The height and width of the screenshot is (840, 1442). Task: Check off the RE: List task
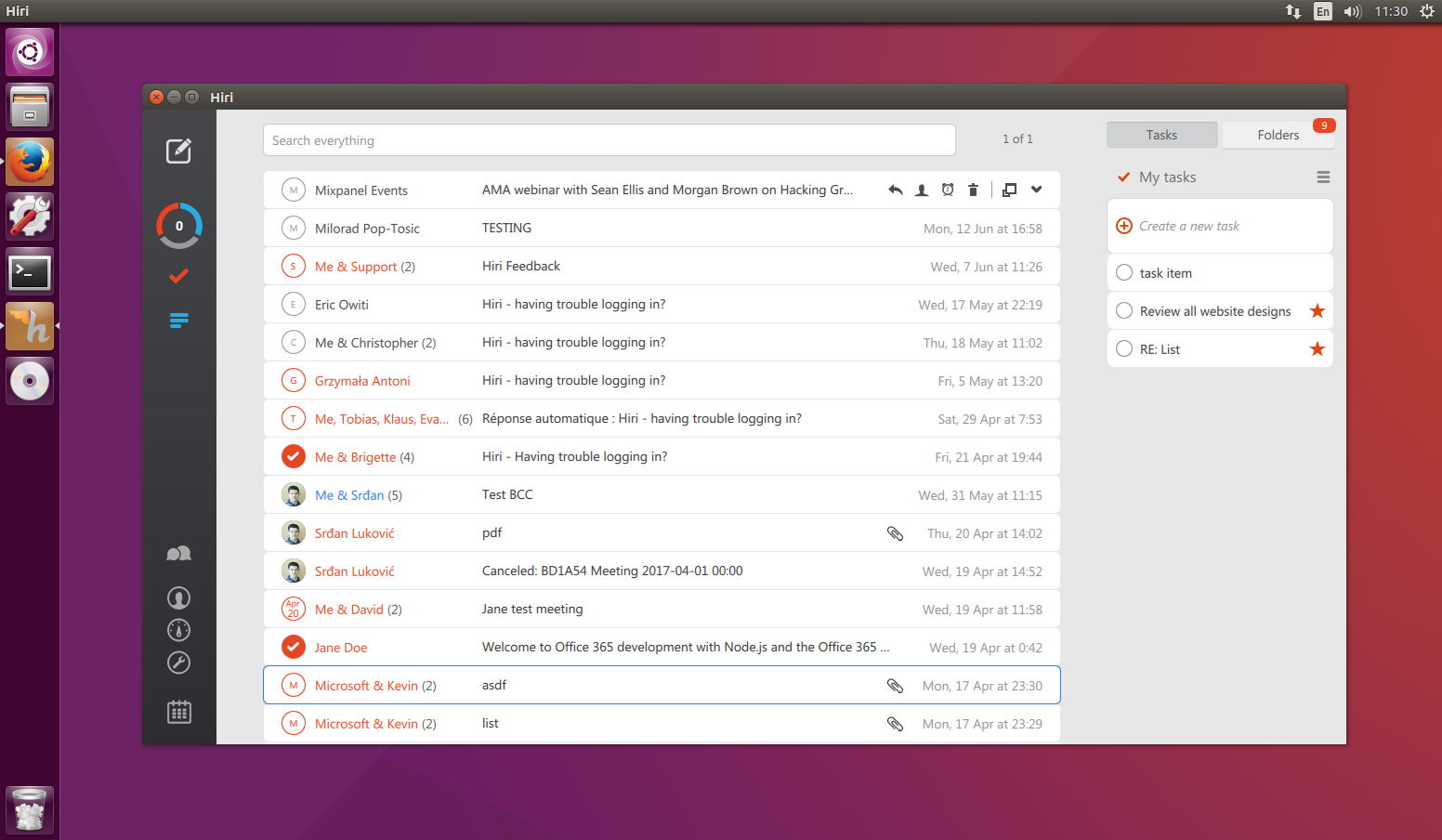tap(1124, 349)
